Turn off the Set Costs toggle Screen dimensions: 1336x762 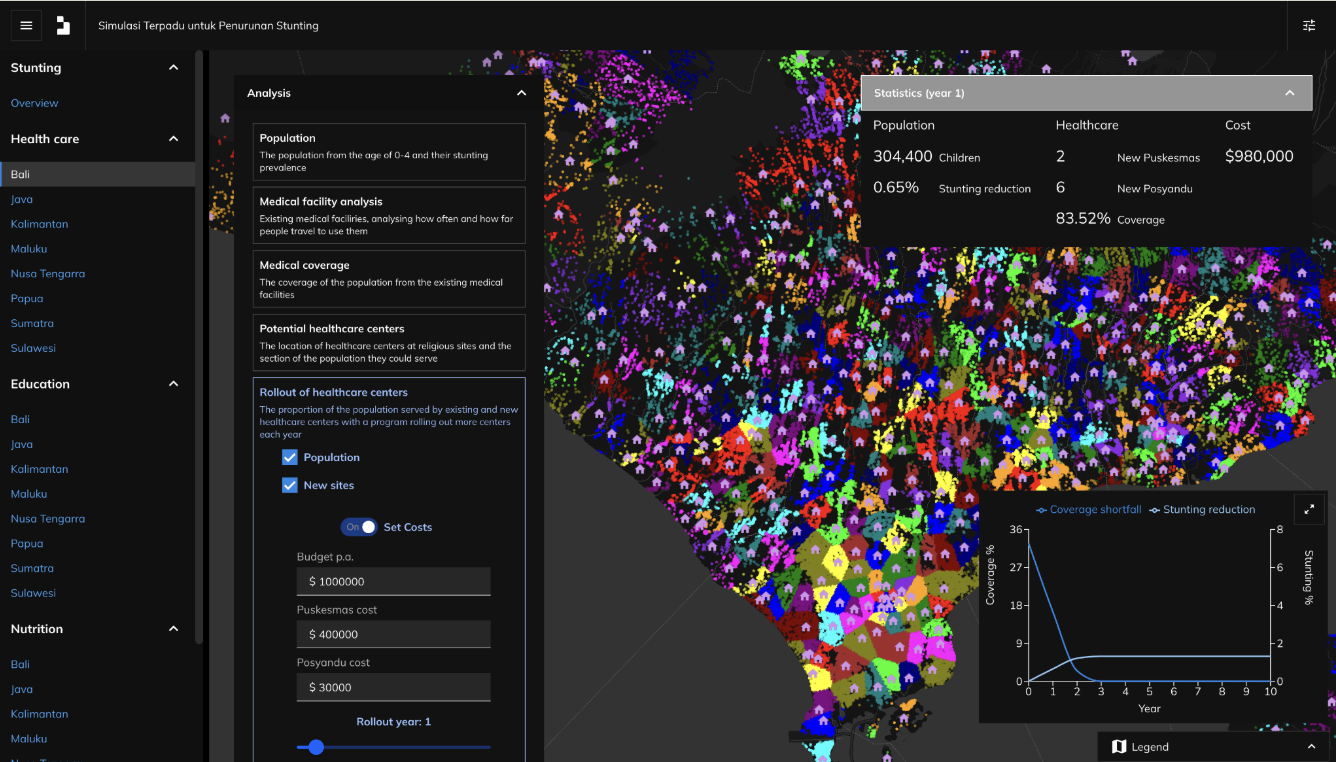(x=359, y=527)
